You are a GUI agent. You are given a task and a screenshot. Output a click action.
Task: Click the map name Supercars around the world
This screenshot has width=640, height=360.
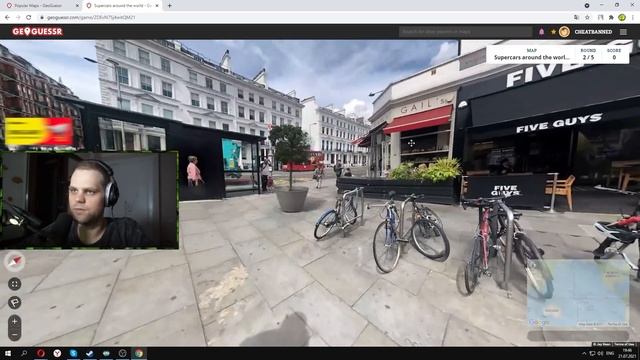coord(531,58)
